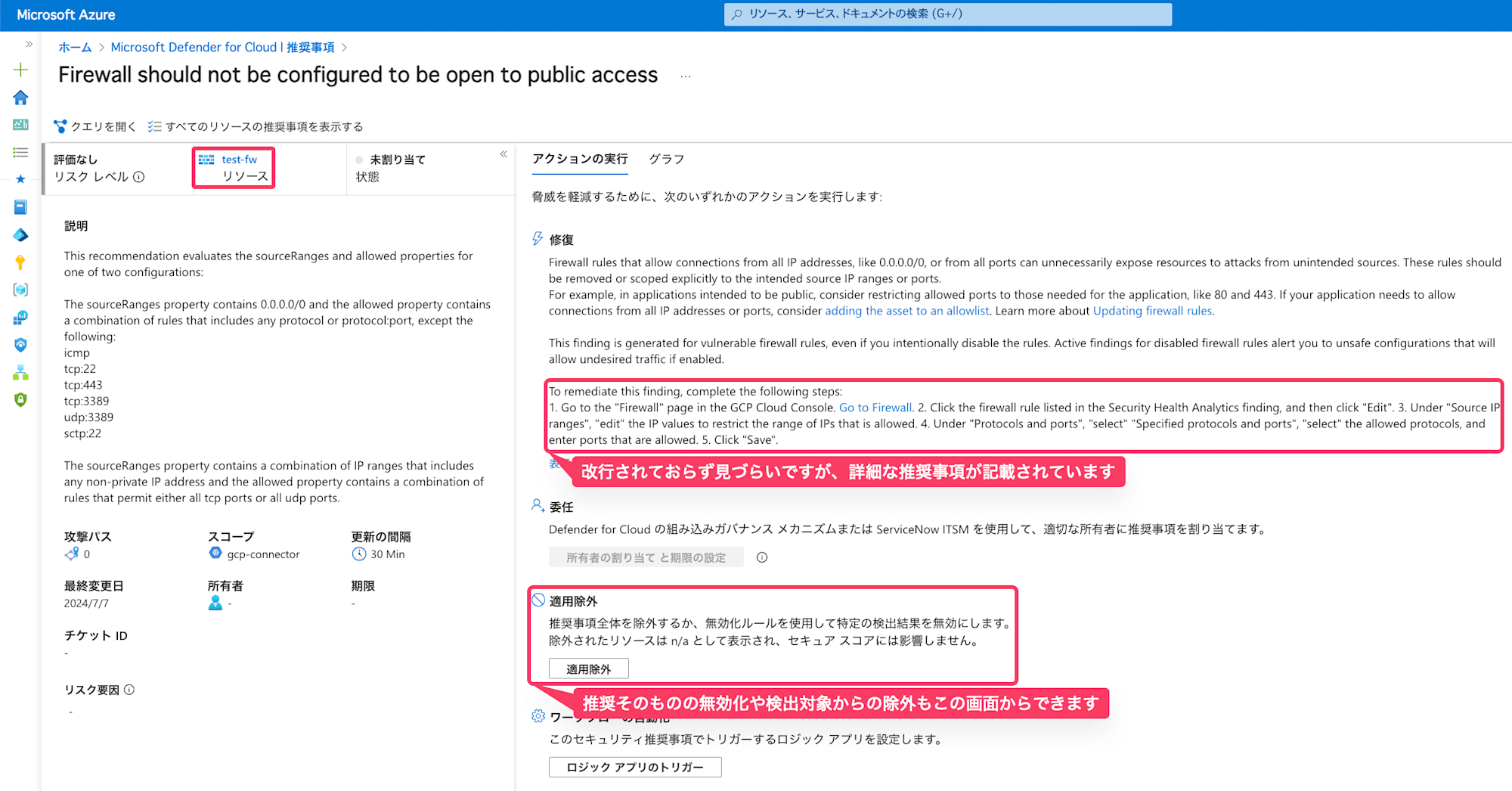Select the アクションの実行 tab
1512x791 pixels.
pos(580,159)
